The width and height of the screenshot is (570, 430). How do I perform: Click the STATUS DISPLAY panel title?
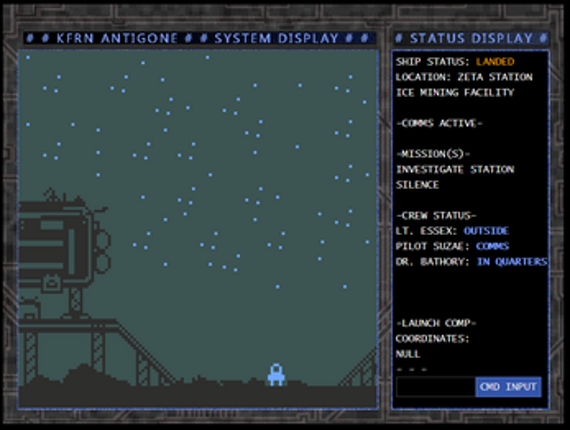471,38
